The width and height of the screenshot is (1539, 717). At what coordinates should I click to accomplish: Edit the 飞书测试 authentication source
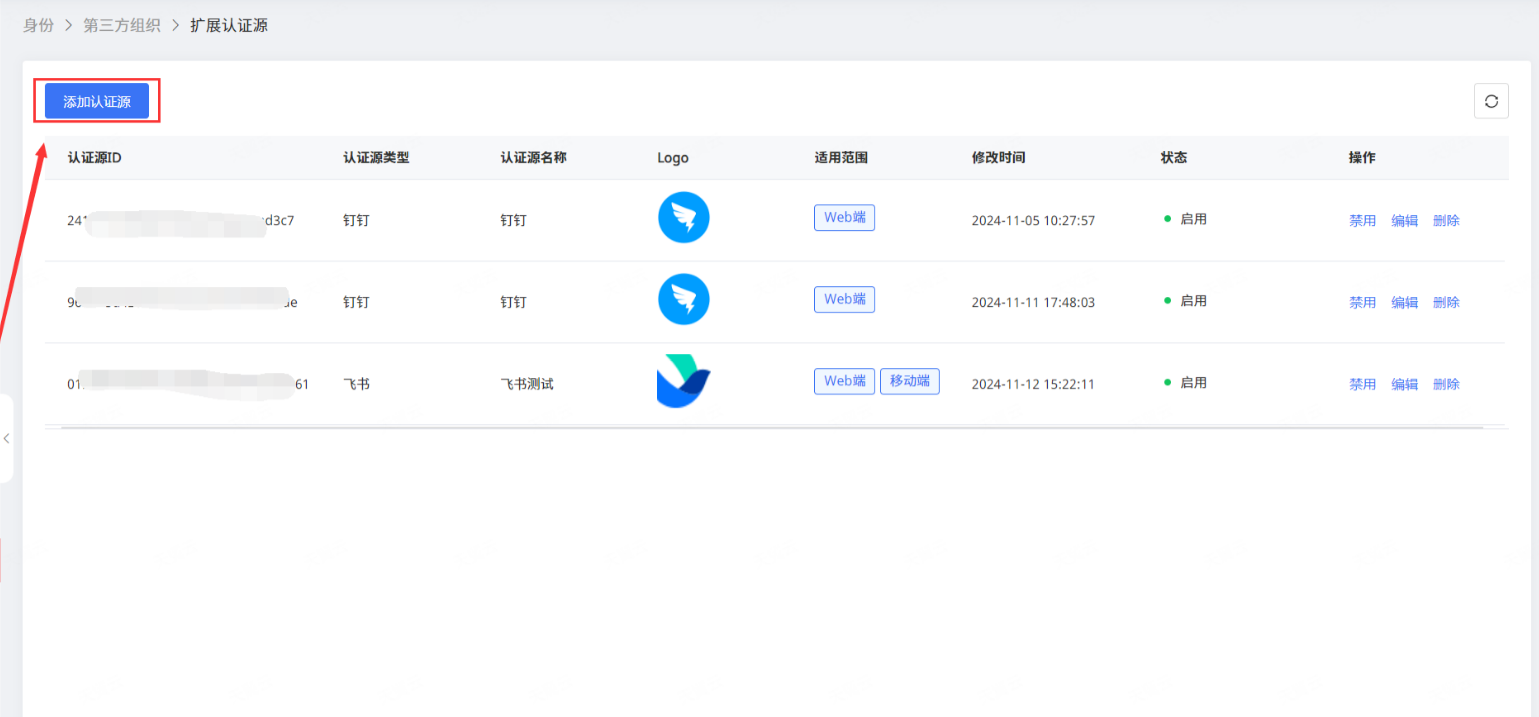point(1404,384)
